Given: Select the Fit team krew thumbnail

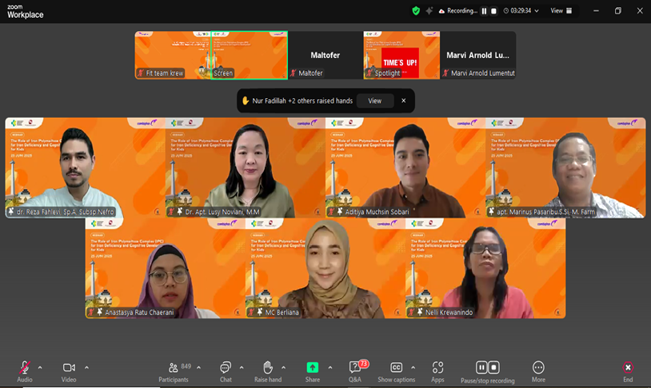Looking at the screenshot, I should 173,55.
